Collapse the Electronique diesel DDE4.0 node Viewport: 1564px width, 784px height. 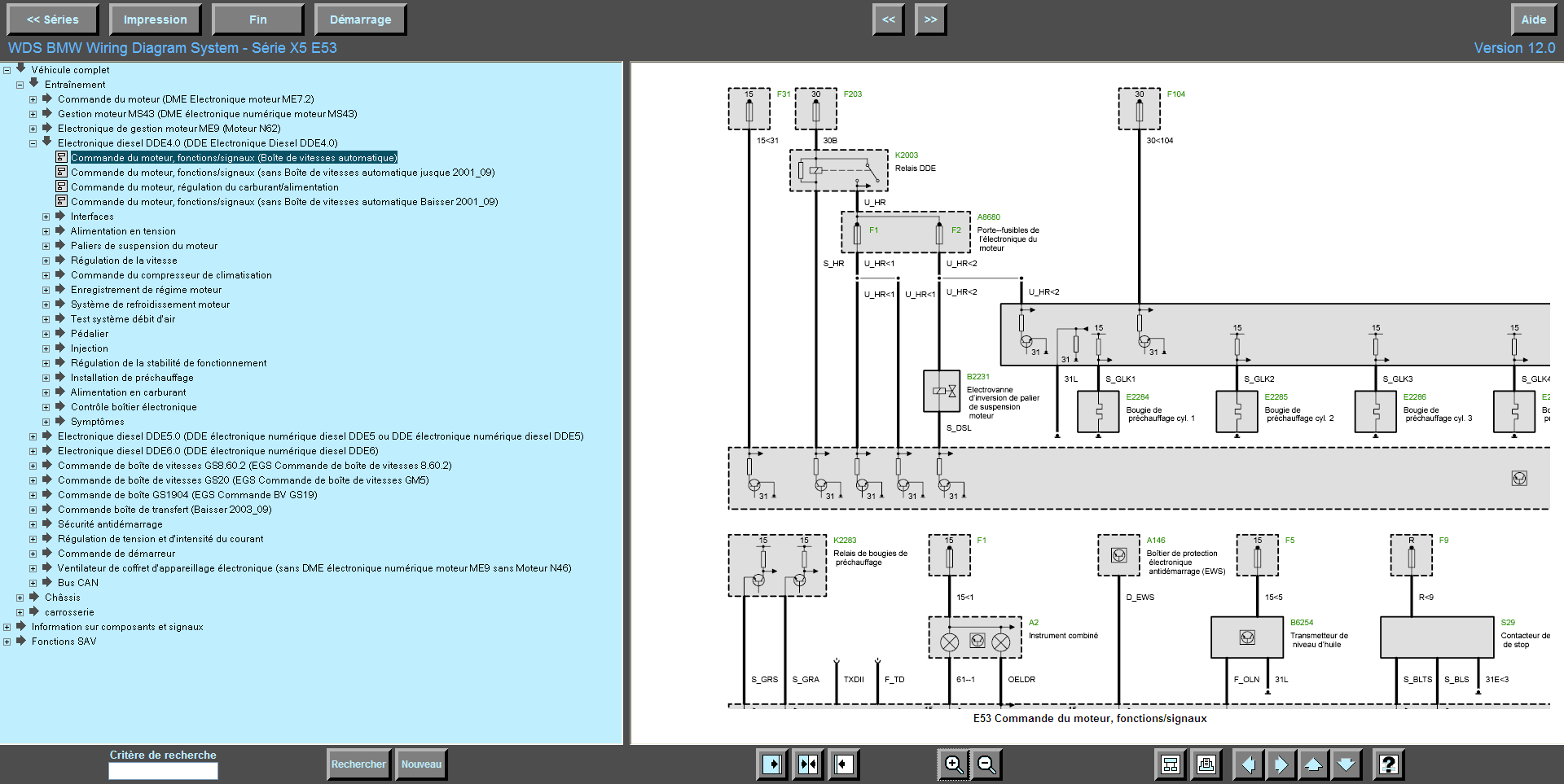tap(33, 143)
